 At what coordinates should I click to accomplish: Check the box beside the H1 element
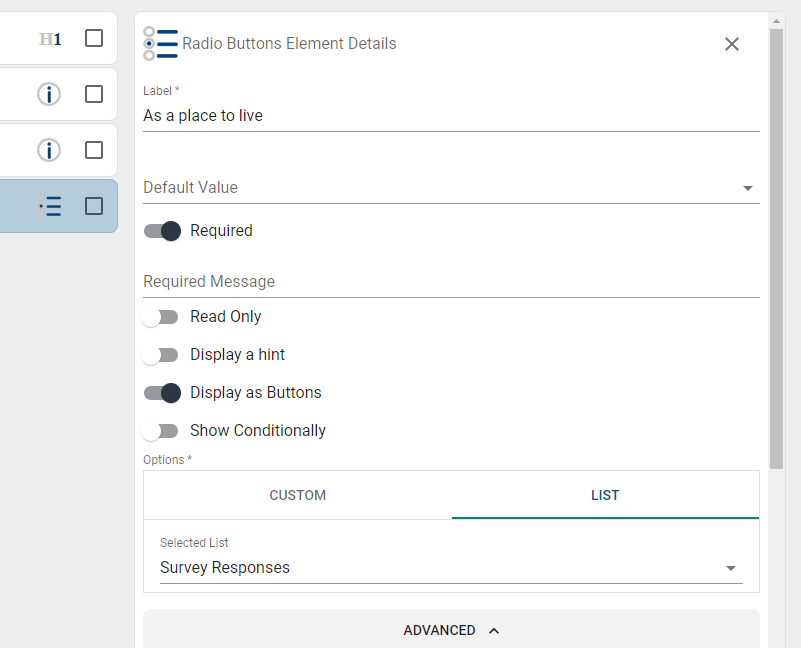pos(94,38)
